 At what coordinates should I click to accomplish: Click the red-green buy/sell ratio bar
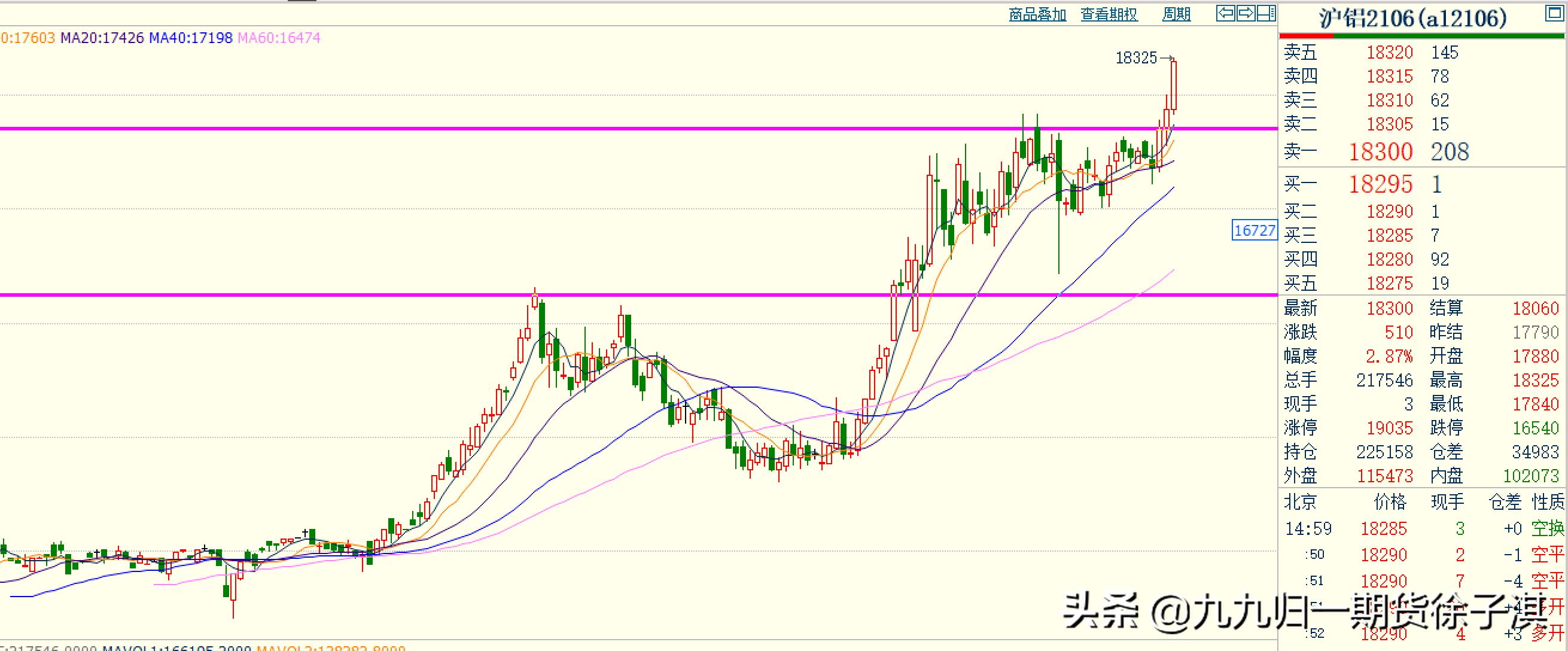[1423, 36]
